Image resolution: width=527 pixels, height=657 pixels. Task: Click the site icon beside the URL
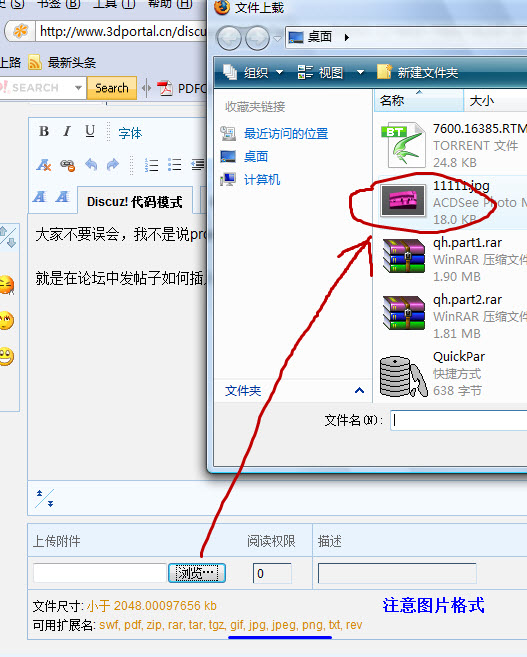point(20,31)
